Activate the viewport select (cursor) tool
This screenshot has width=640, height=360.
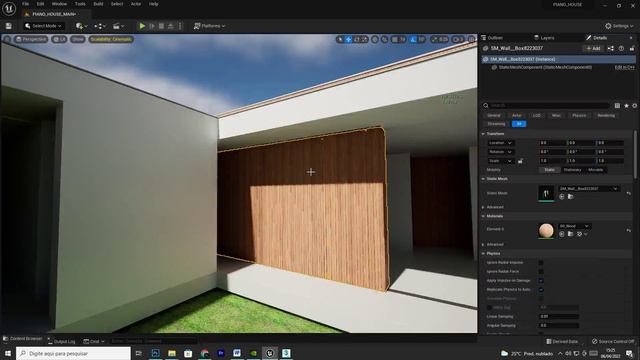click(340, 39)
